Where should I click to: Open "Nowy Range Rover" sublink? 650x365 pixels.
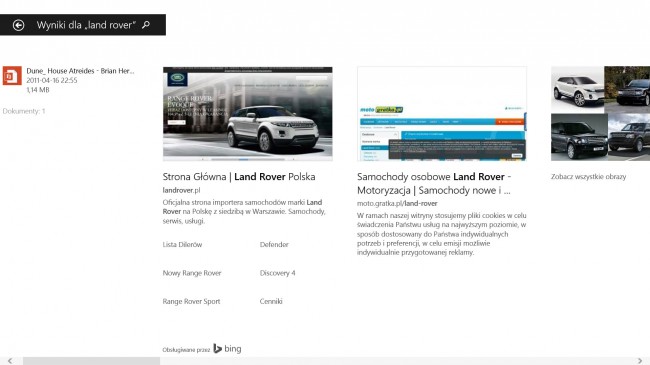(192, 273)
